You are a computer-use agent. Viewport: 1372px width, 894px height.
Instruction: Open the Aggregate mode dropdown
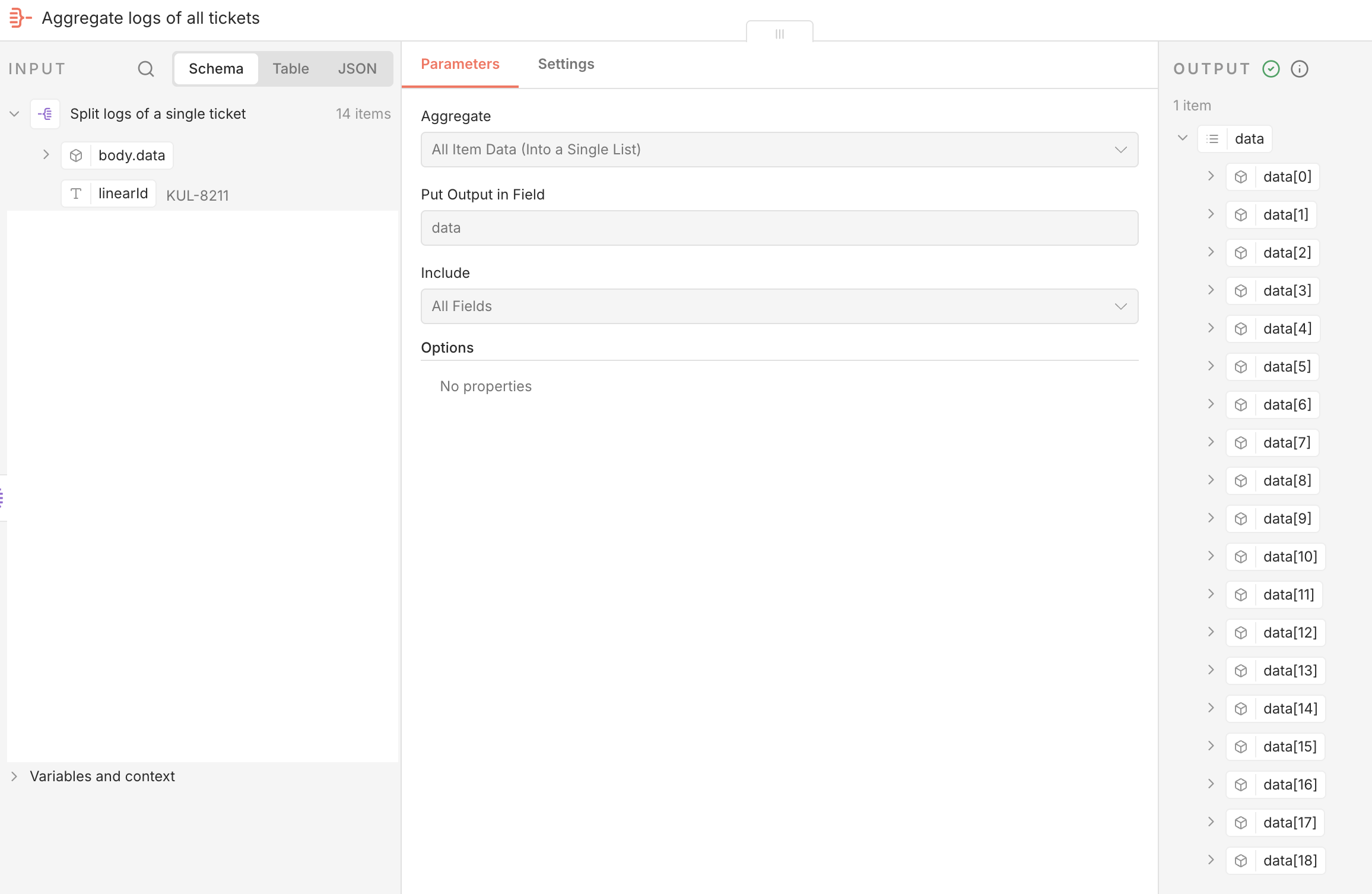click(x=779, y=150)
